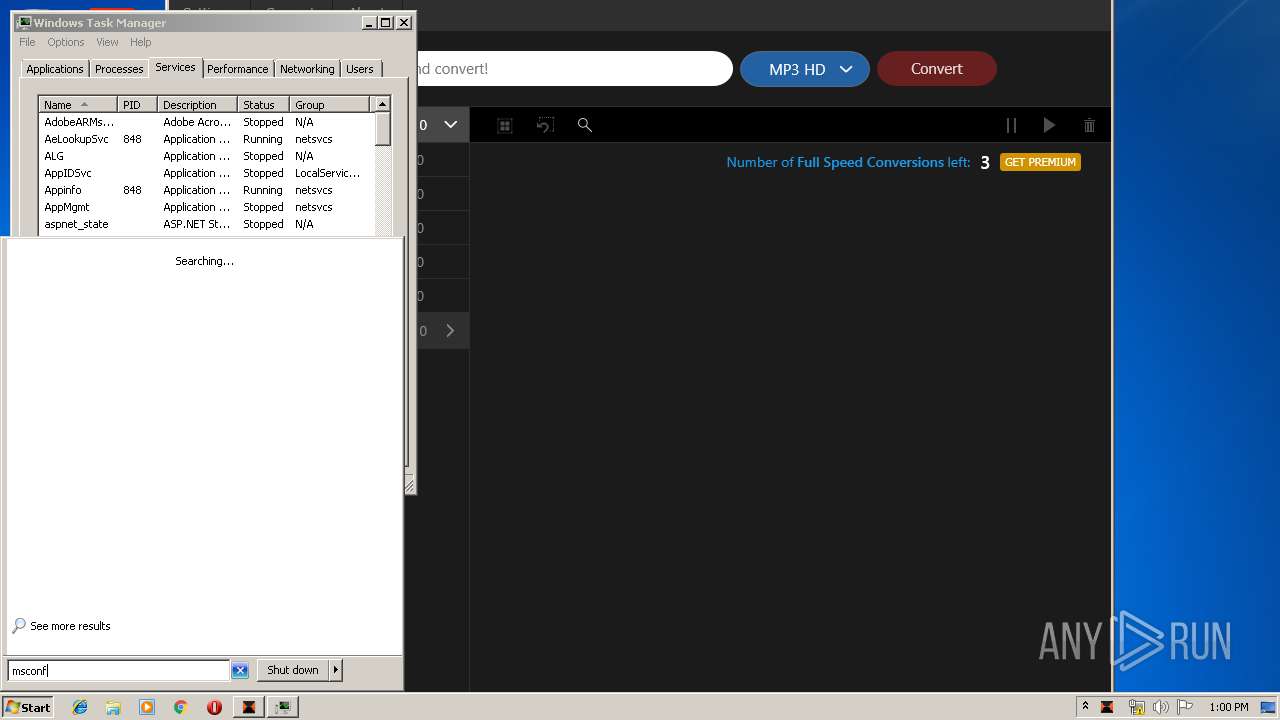Image resolution: width=1280 pixels, height=720 pixels.
Task: Sort services by Description column
Action: tap(197, 104)
